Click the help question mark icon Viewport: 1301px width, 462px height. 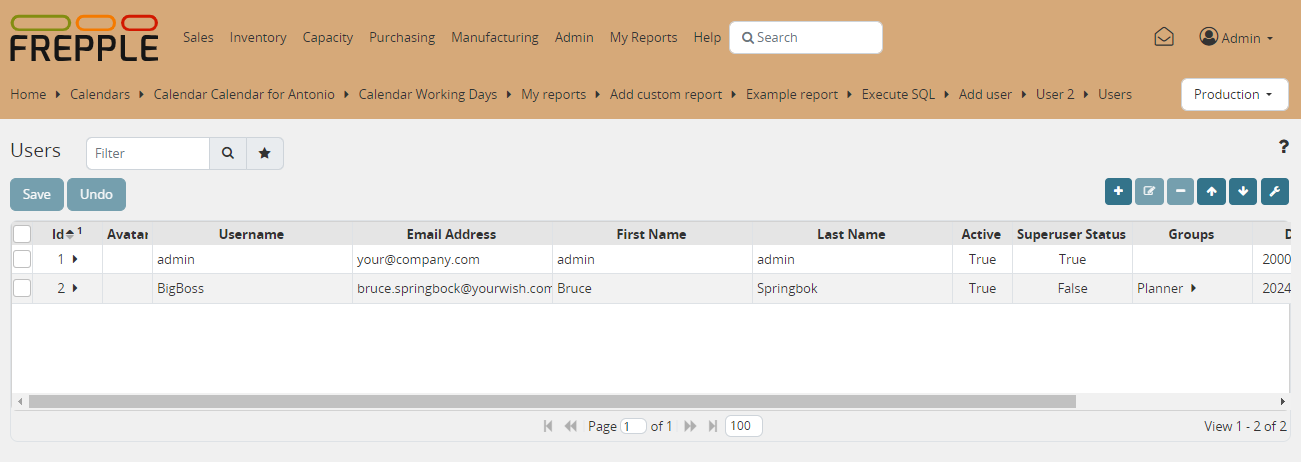coord(1284,147)
